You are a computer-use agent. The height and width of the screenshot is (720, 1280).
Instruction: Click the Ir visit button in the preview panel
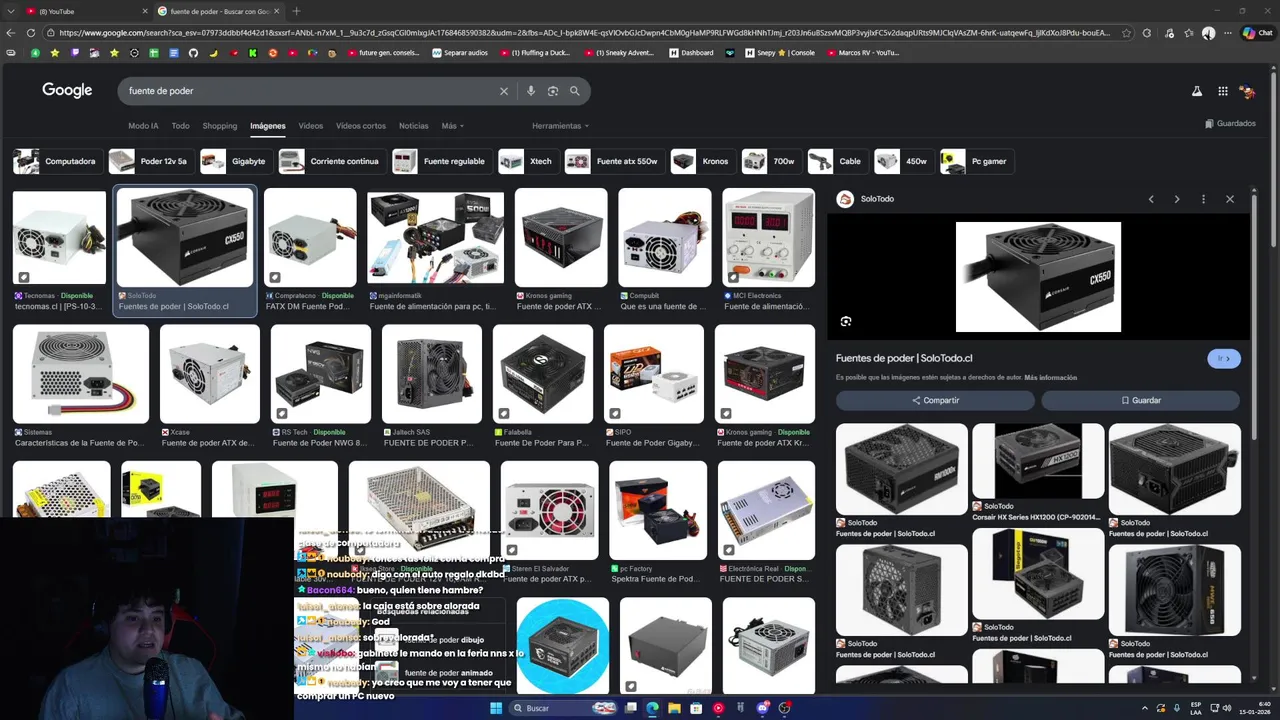(1224, 358)
